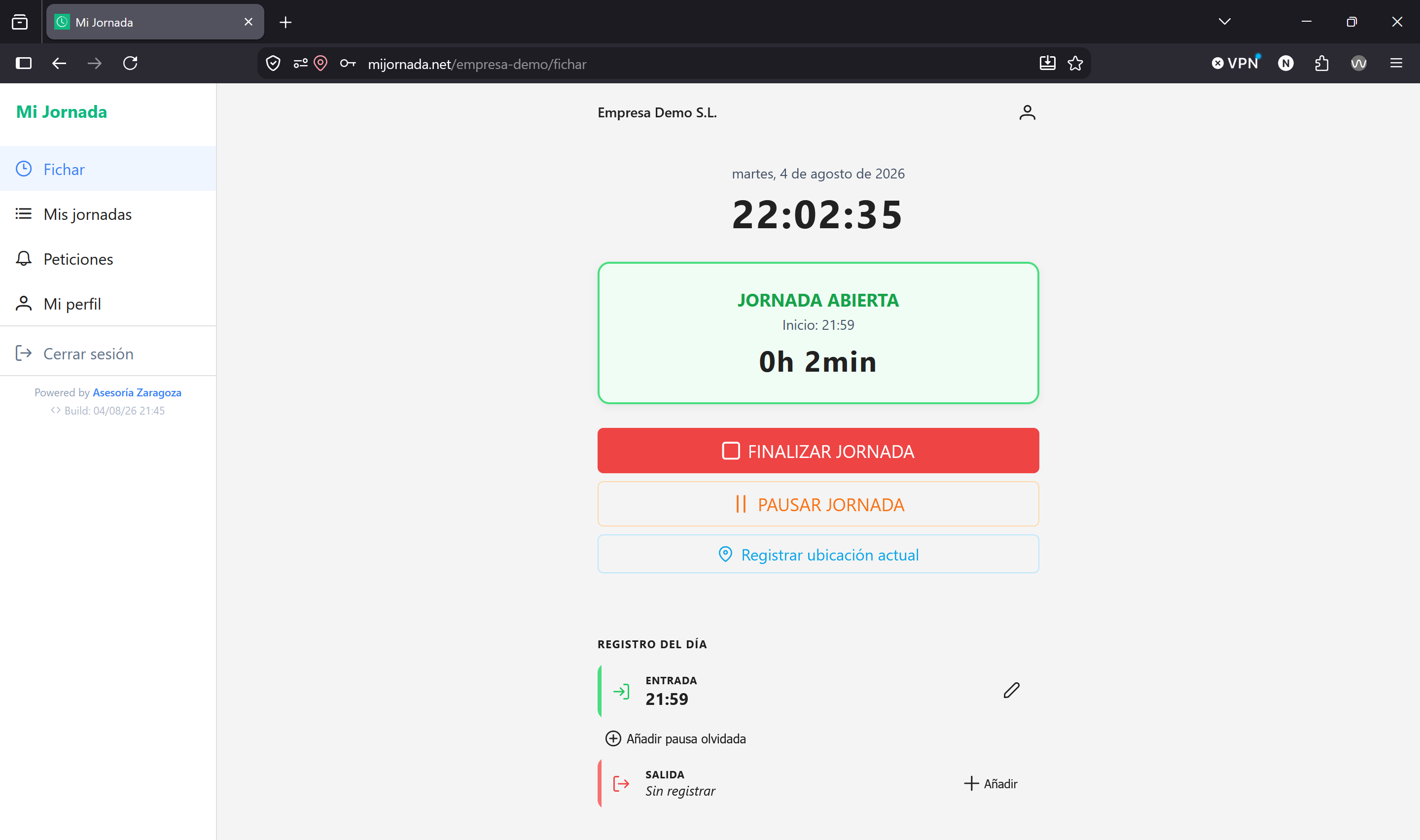Click the Build: 04/08/26 21:45 text

click(114, 410)
